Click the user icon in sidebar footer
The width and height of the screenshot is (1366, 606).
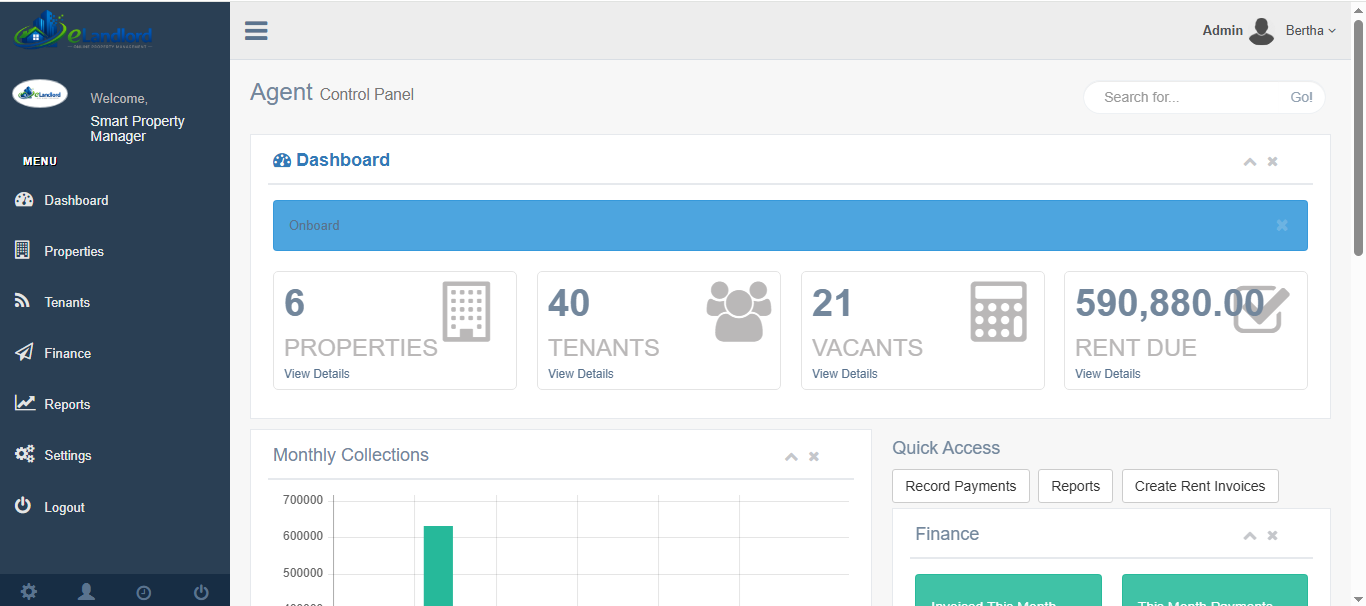point(87,592)
